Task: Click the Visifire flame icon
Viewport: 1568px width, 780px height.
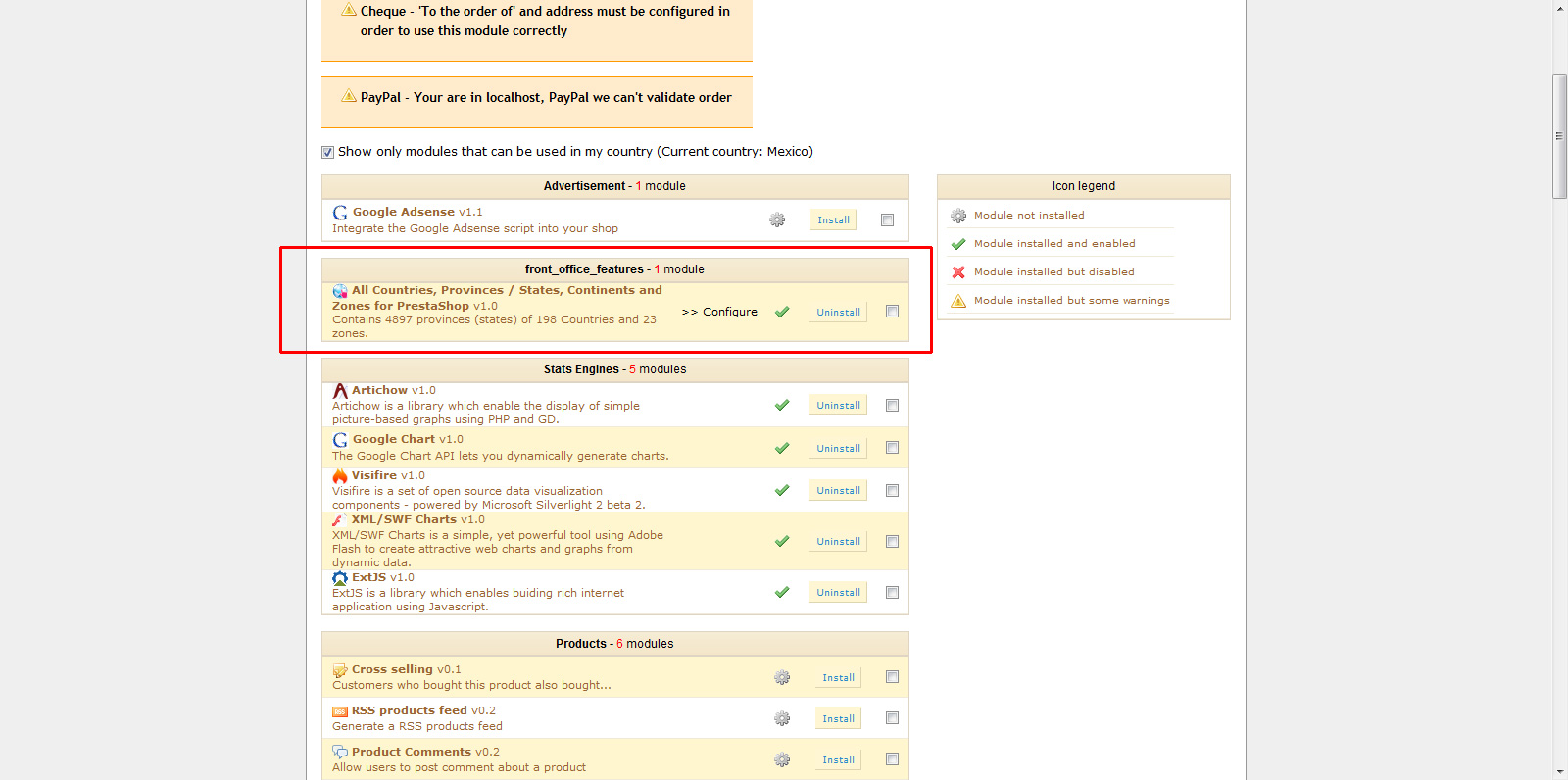Action: coord(340,476)
